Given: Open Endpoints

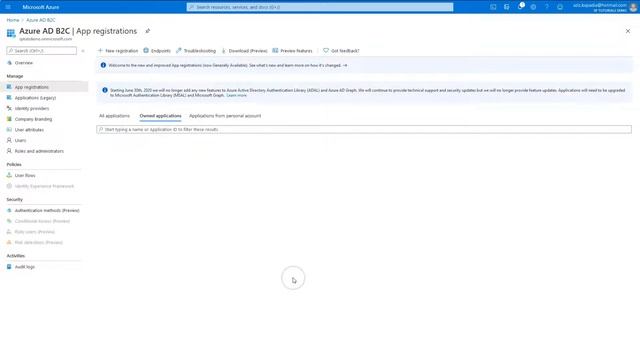Looking at the screenshot, I should point(157,51).
